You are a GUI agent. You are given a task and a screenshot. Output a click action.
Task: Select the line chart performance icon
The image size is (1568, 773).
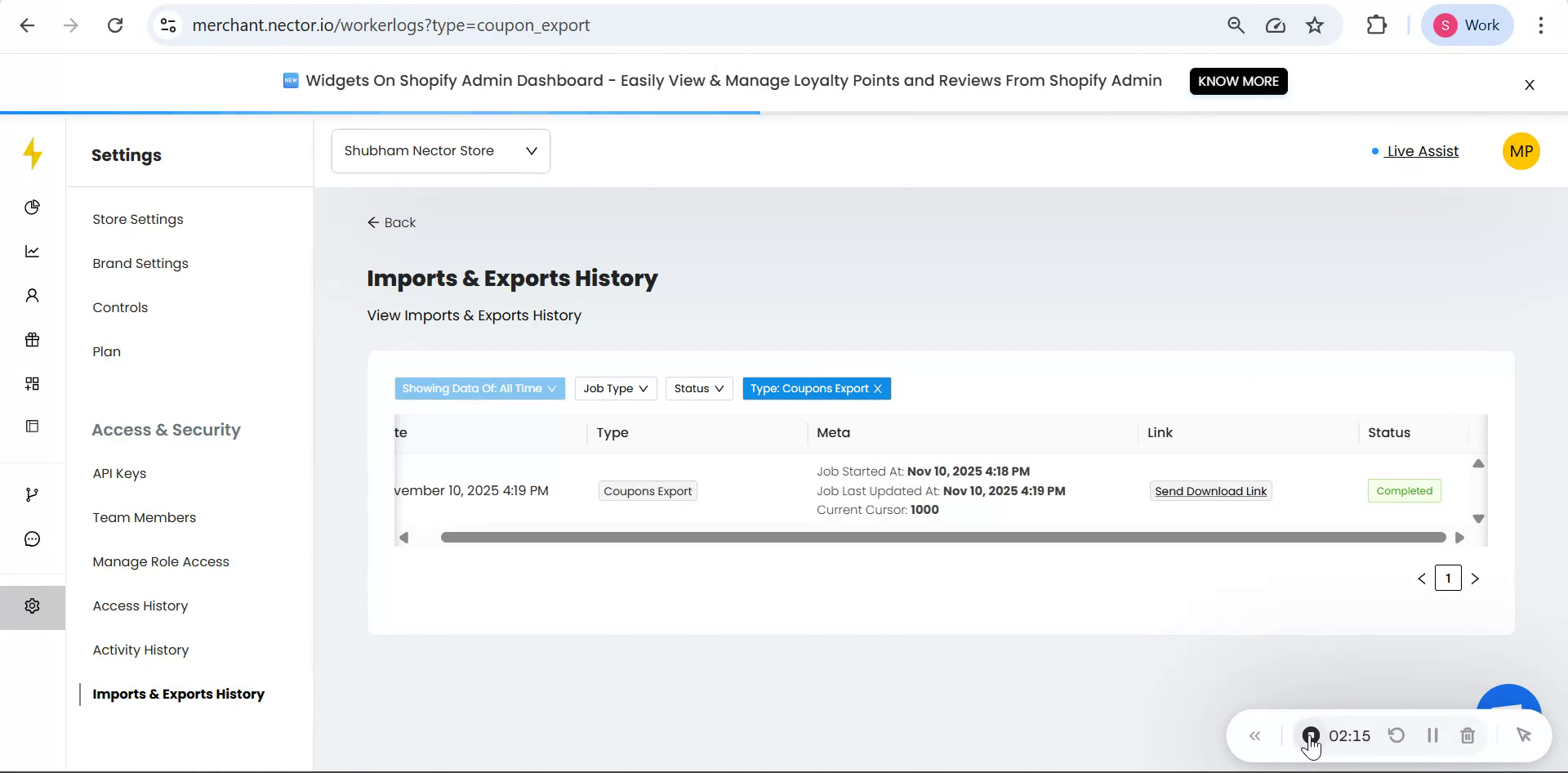tap(32, 251)
